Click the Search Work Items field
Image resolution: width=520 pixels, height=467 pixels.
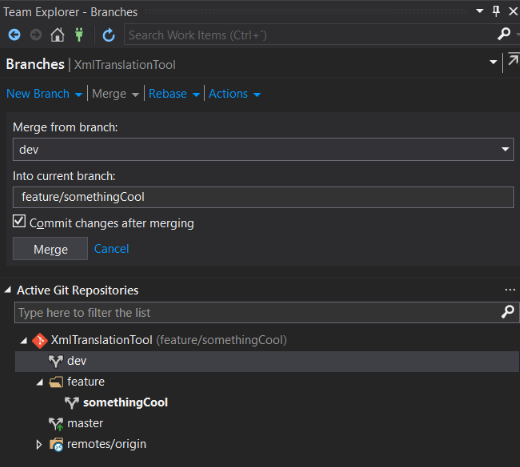coord(310,35)
